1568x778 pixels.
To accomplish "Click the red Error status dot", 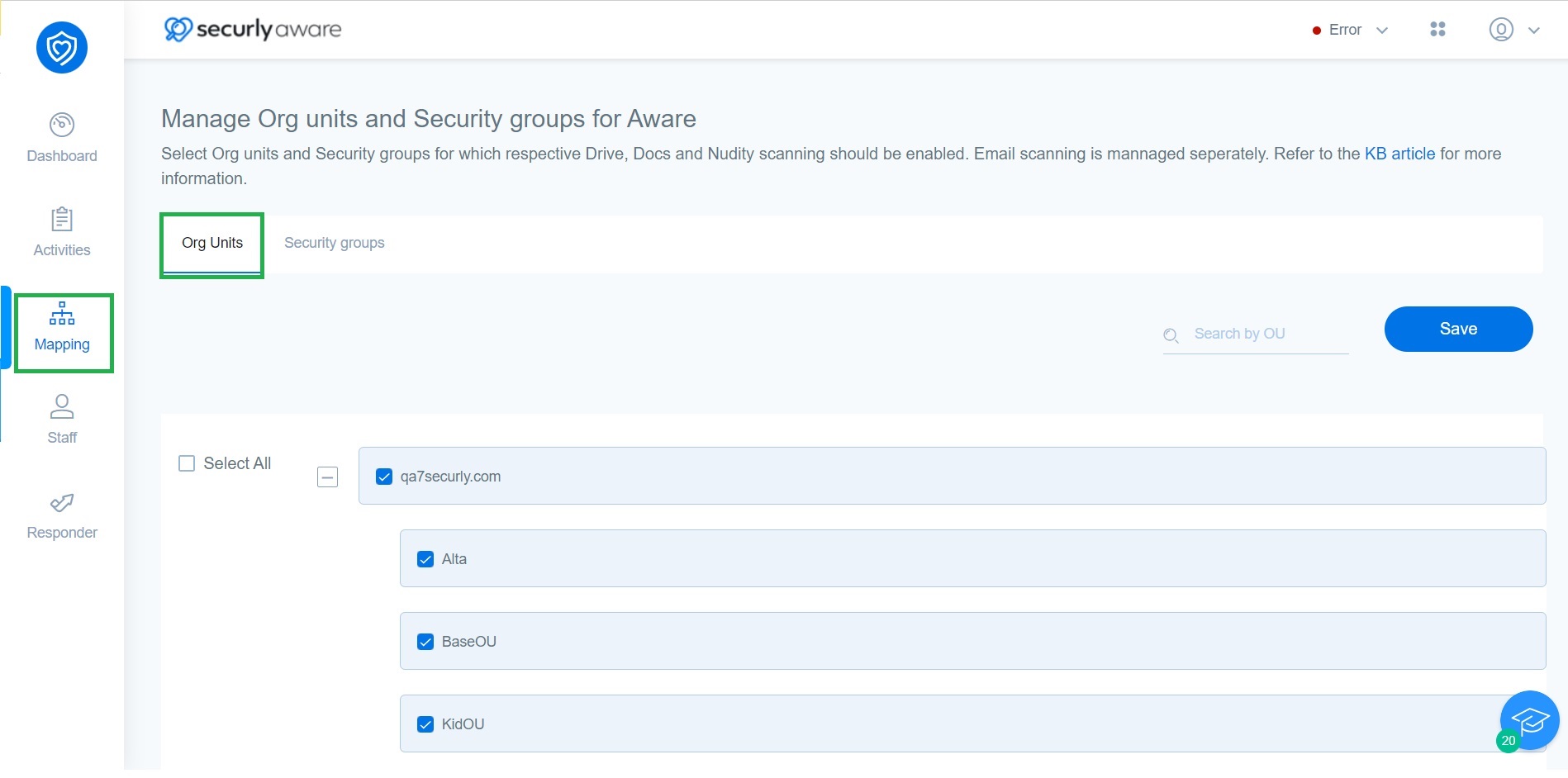I will tap(1316, 31).
